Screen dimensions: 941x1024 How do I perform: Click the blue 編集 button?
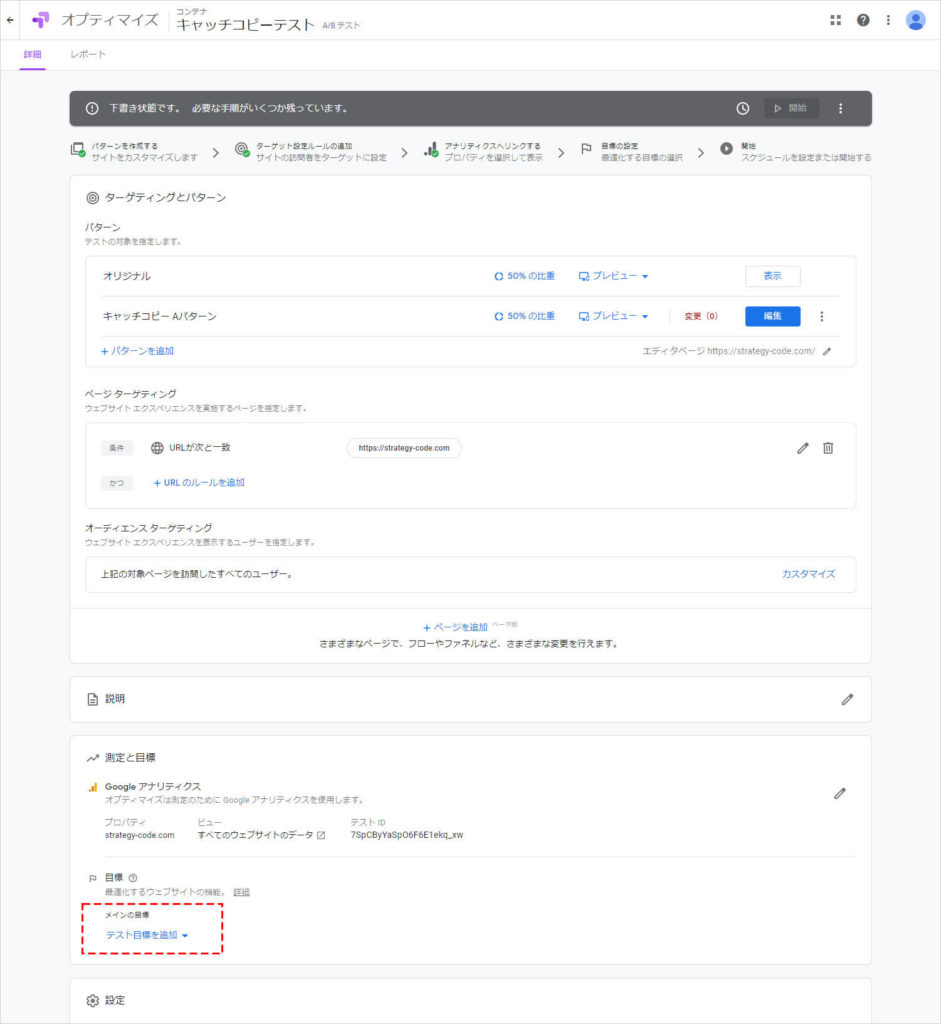click(x=772, y=316)
